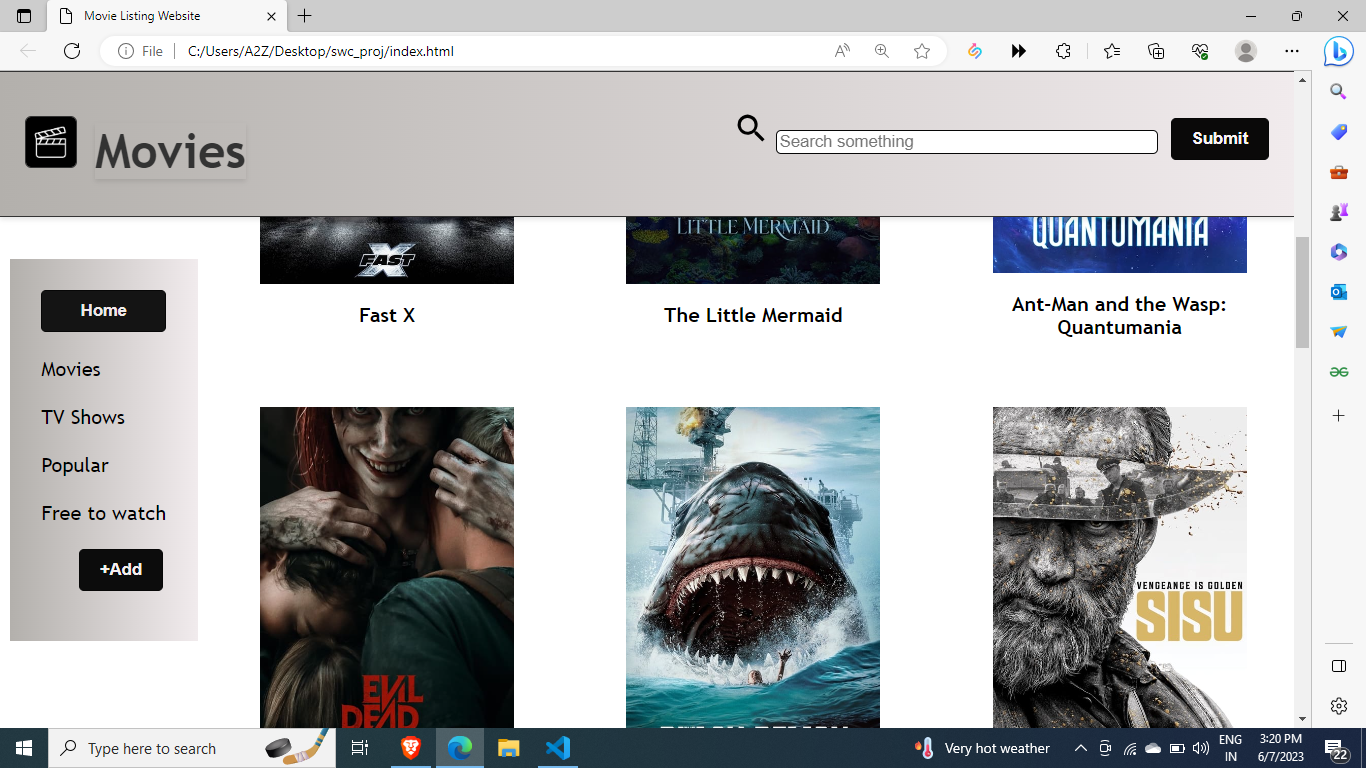Click inside the Search something field
Viewport: 1366px width, 768px height.
tap(966, 141)
